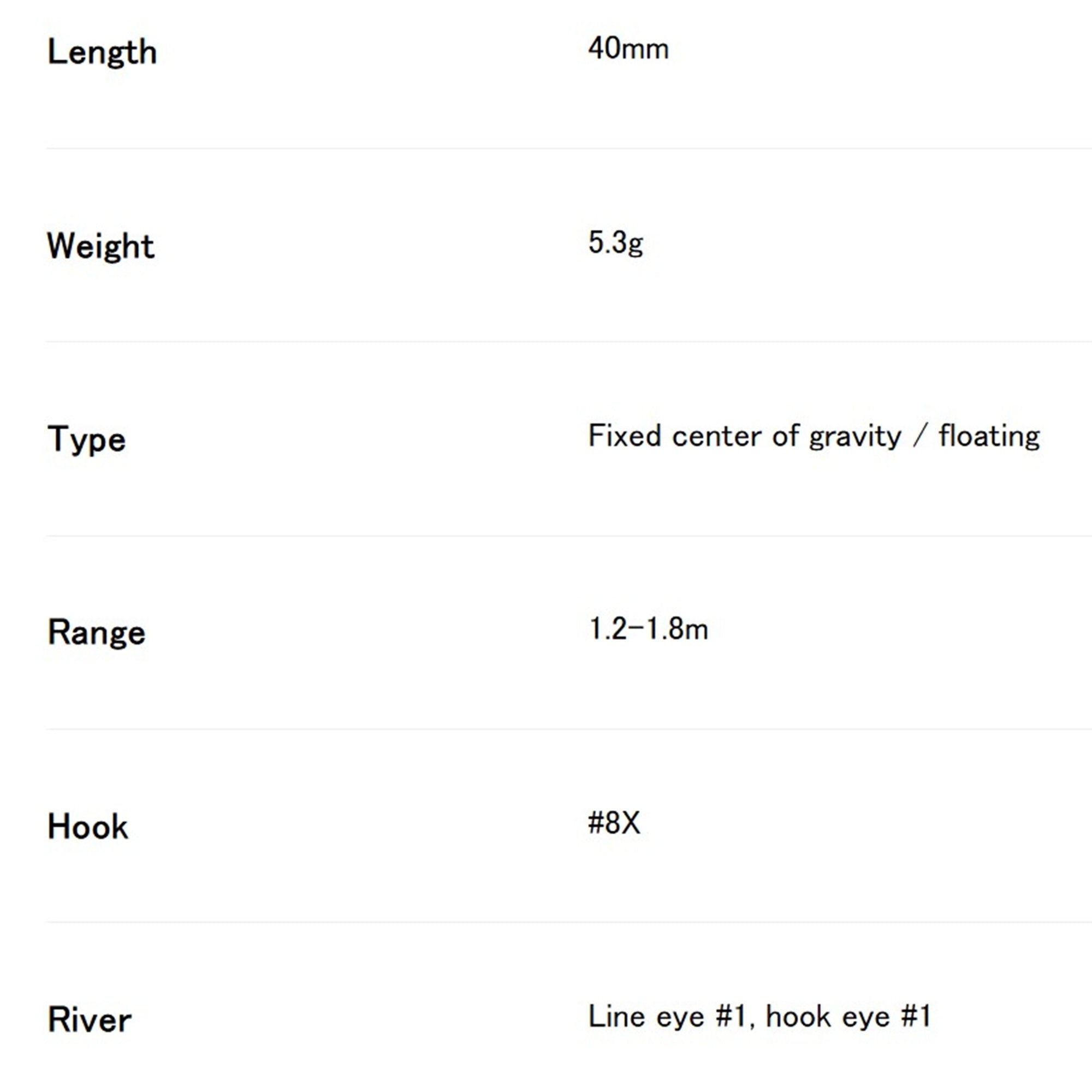Click the slash in Type value

coord(920,436)
